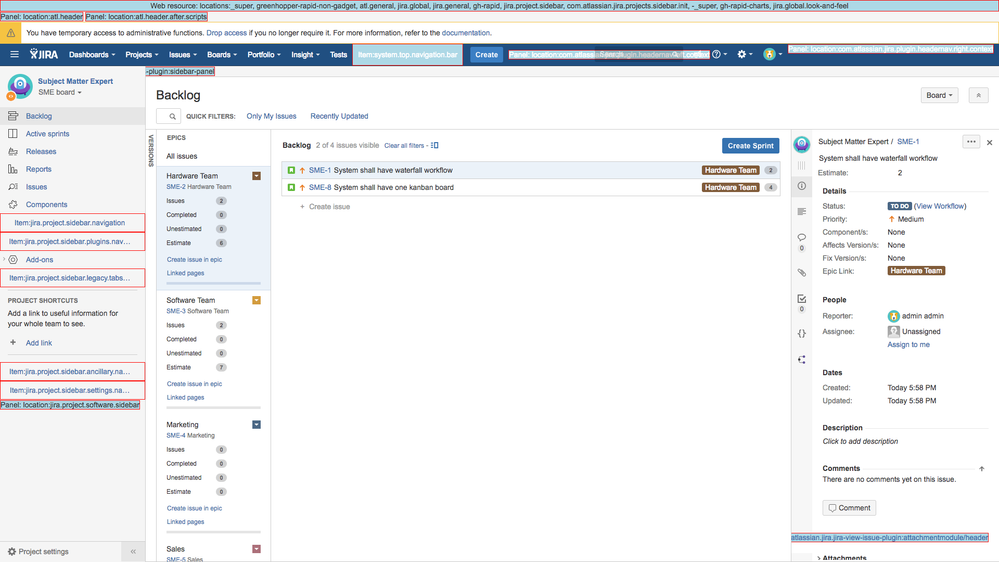Image resolution: width=999 pixels, height=562 pixels.
Task: Open the hamburger app switcher menu
Action: click(x=14, y=55)
